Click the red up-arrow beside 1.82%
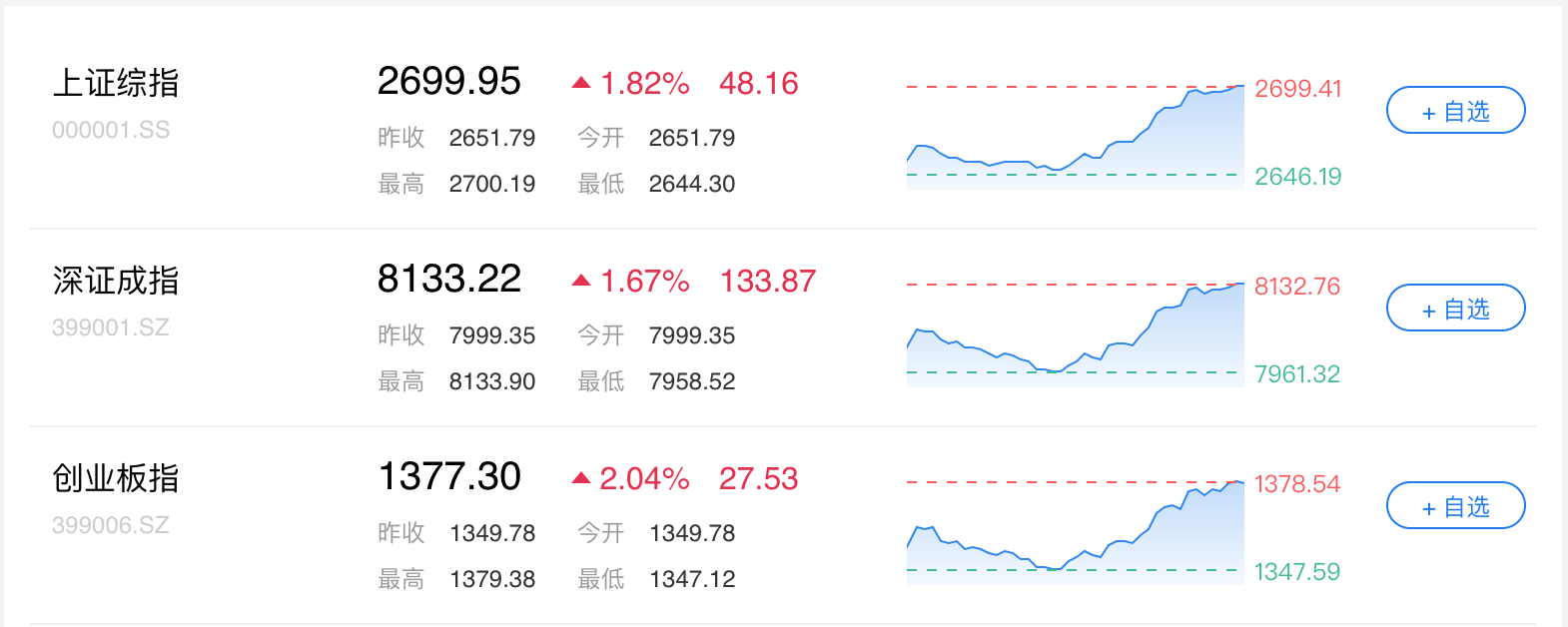 tap(581, 83)
